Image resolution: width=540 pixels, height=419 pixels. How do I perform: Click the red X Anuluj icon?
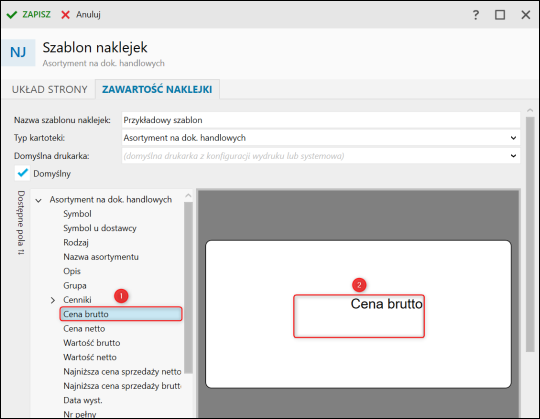pos(65,15)
